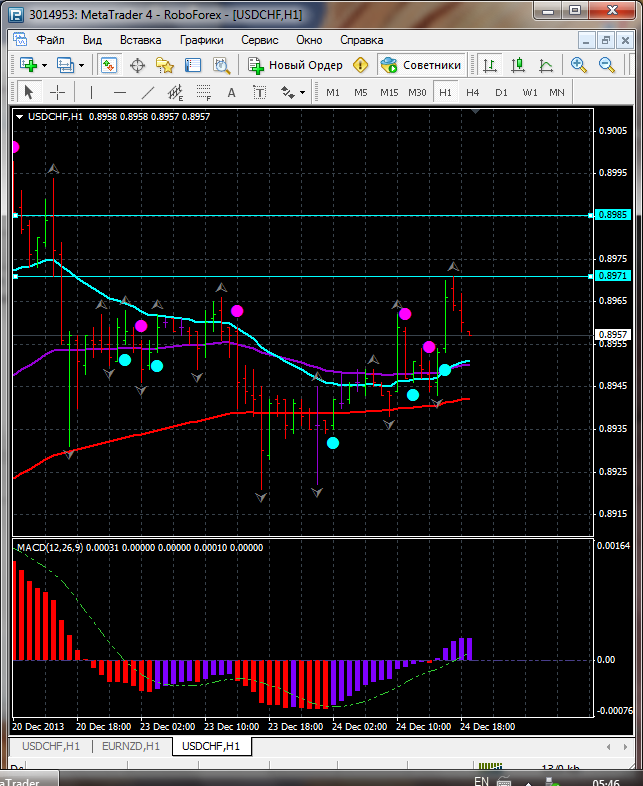Zoom in the chart
This screenshot has height=786, width=643.
[x=578, y=65]
